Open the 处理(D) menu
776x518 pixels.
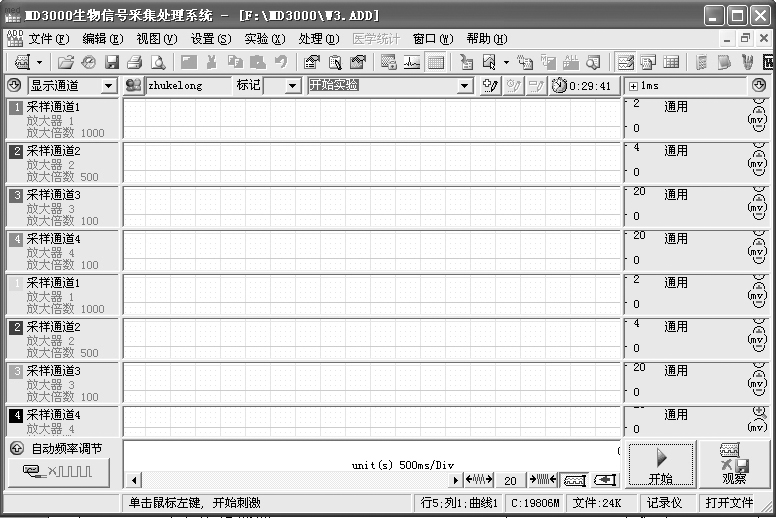click(x=319, y=39)
